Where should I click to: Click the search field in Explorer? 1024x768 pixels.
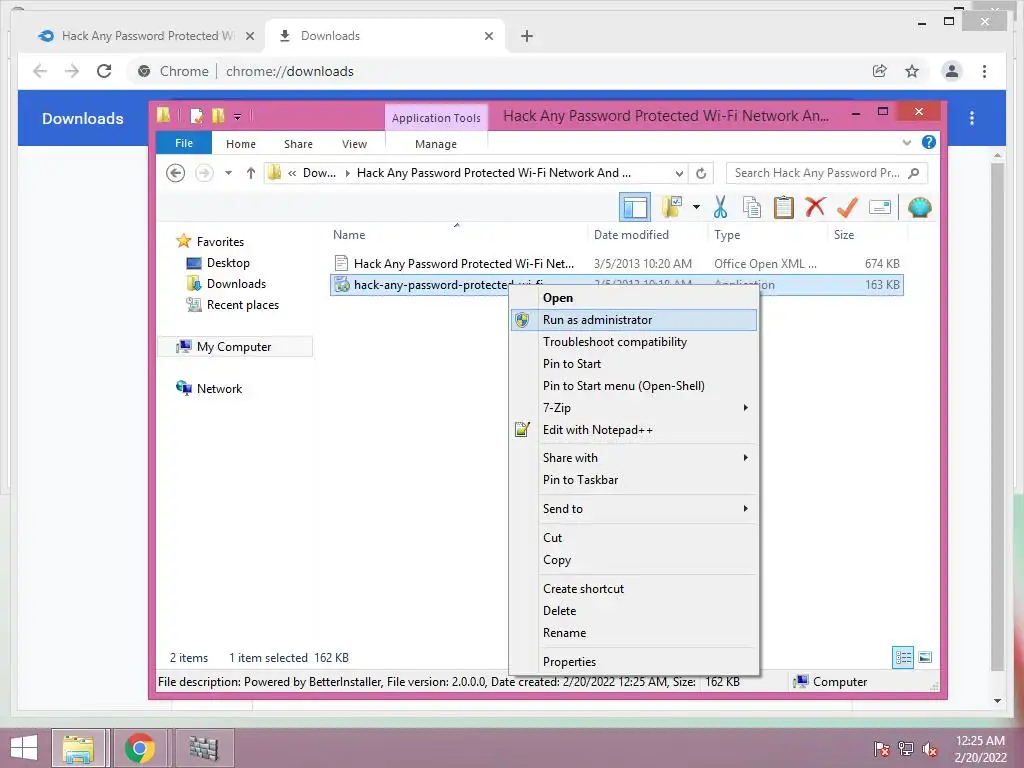point(826,173)
